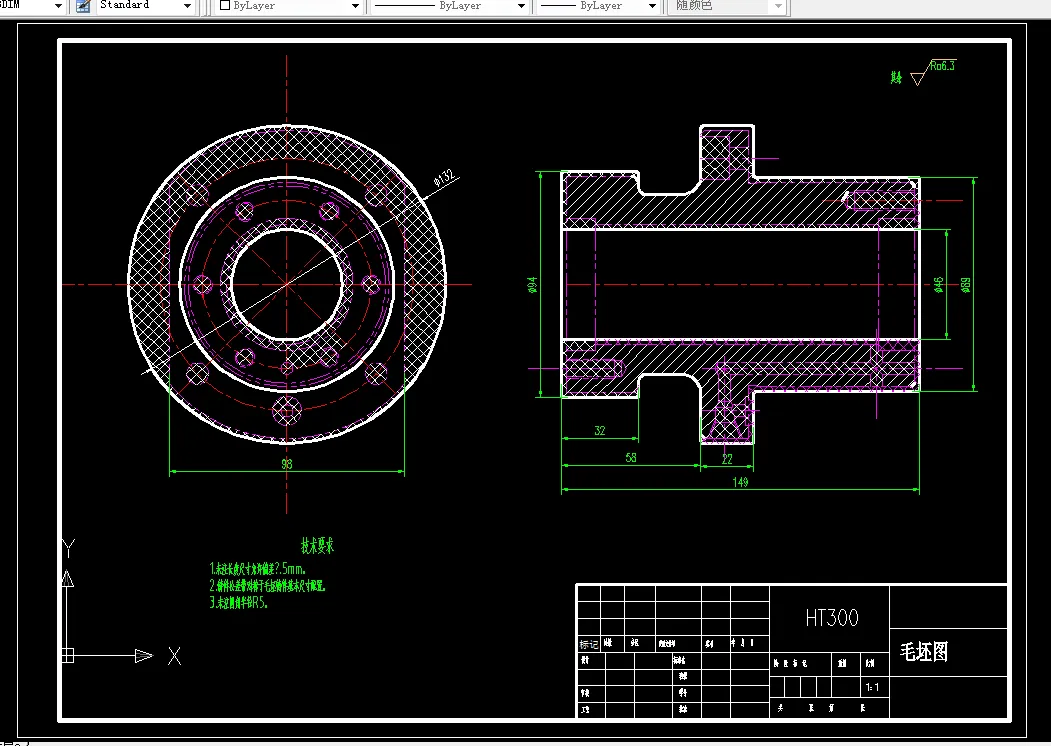Select the 32 length dimension text
Viewport: 1051px width, 746px height.
click(600, 430)
